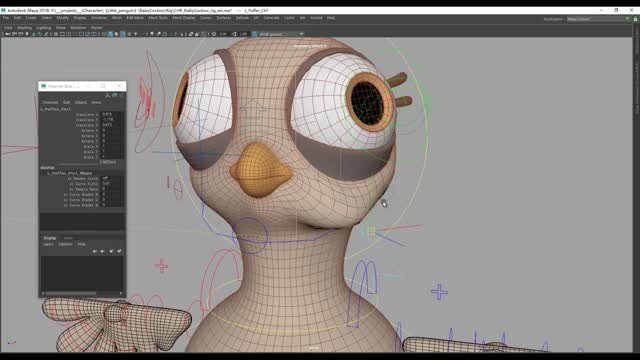Open the Layers menu in Layer Editor
Screen dimensions: 640x360
pyautogui.click(x=48, y=244)
